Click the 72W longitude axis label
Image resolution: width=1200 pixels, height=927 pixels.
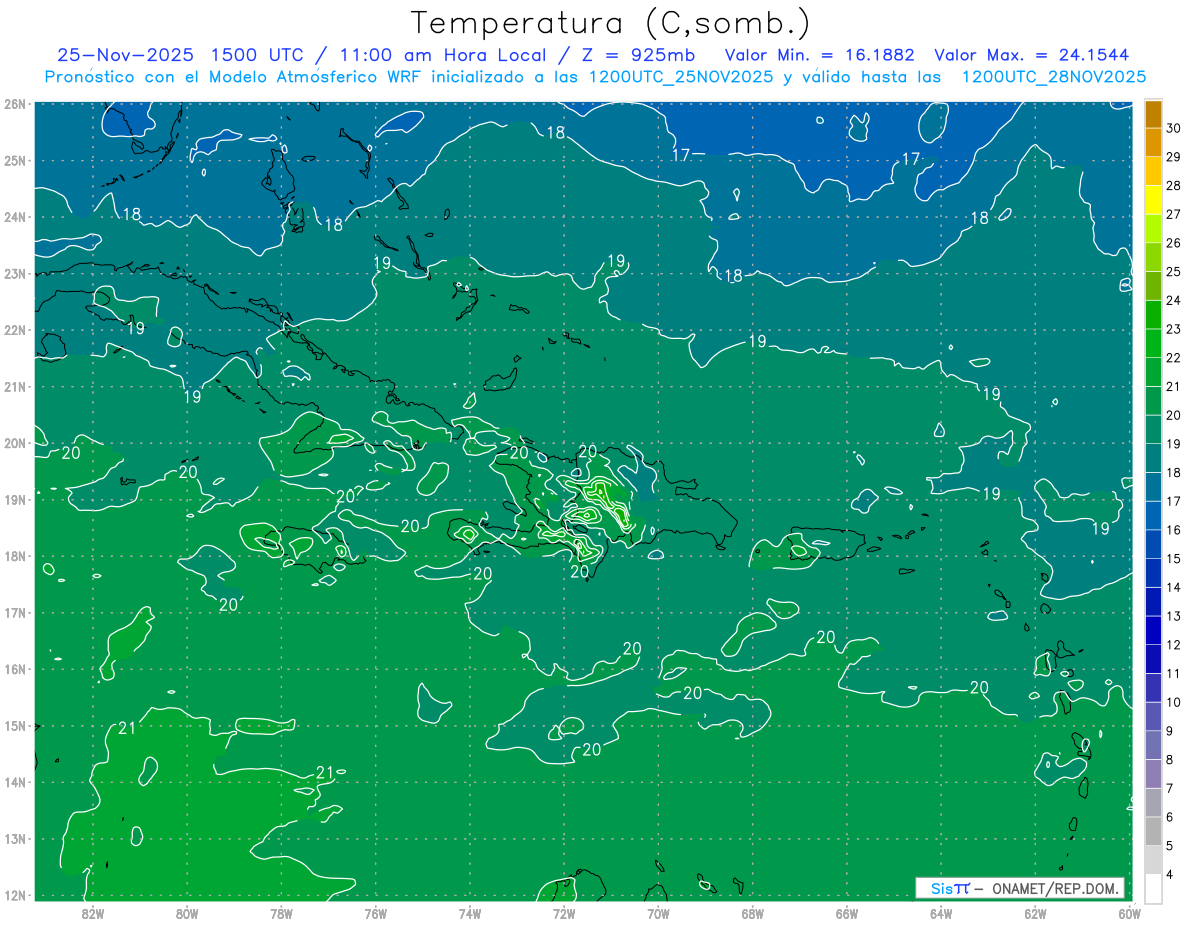pos(564,912)
